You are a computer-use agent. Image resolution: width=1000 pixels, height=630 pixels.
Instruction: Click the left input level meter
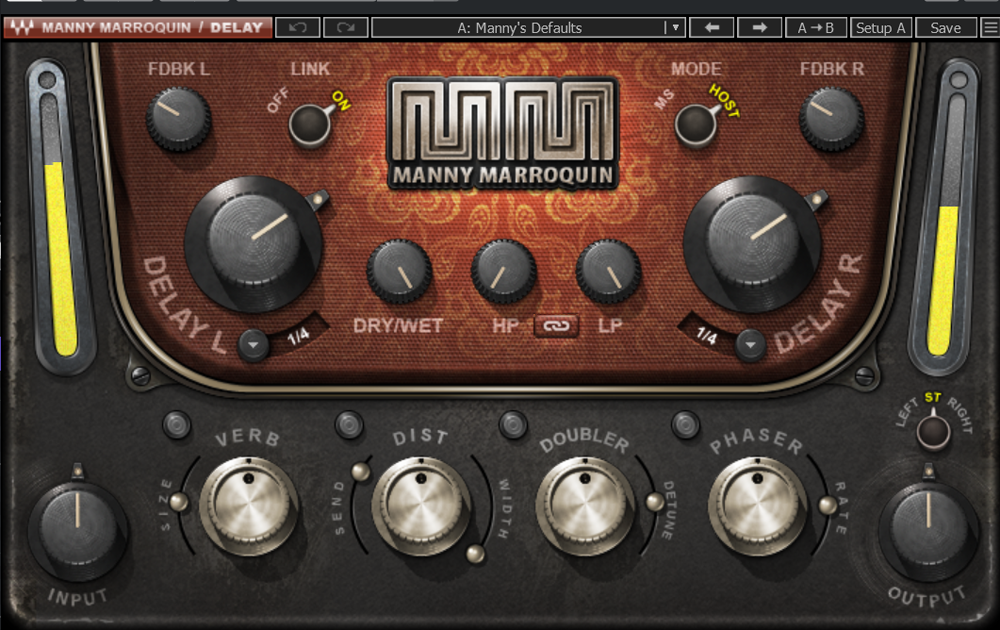click(59, 217)
